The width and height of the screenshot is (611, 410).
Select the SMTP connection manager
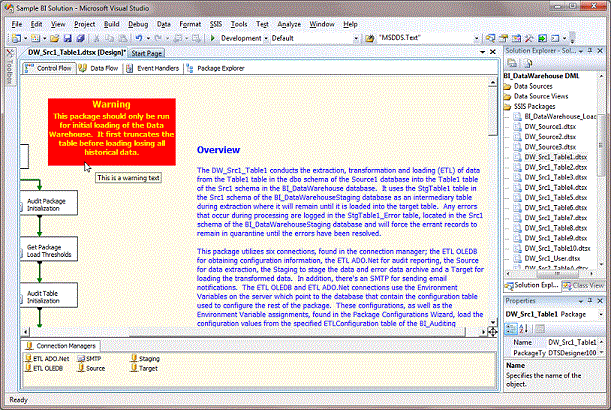click(90, 359)
